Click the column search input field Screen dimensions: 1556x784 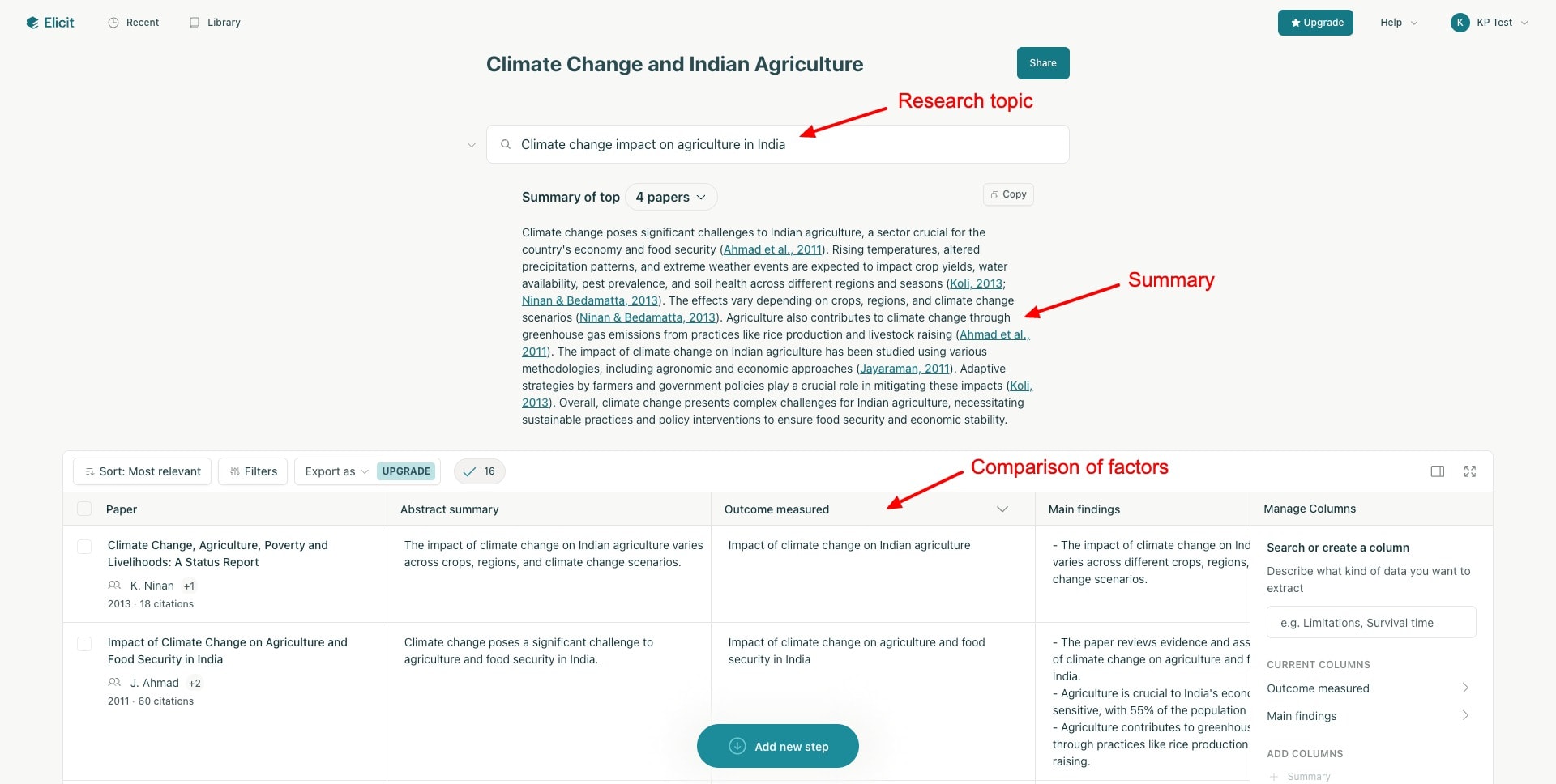1371,623
